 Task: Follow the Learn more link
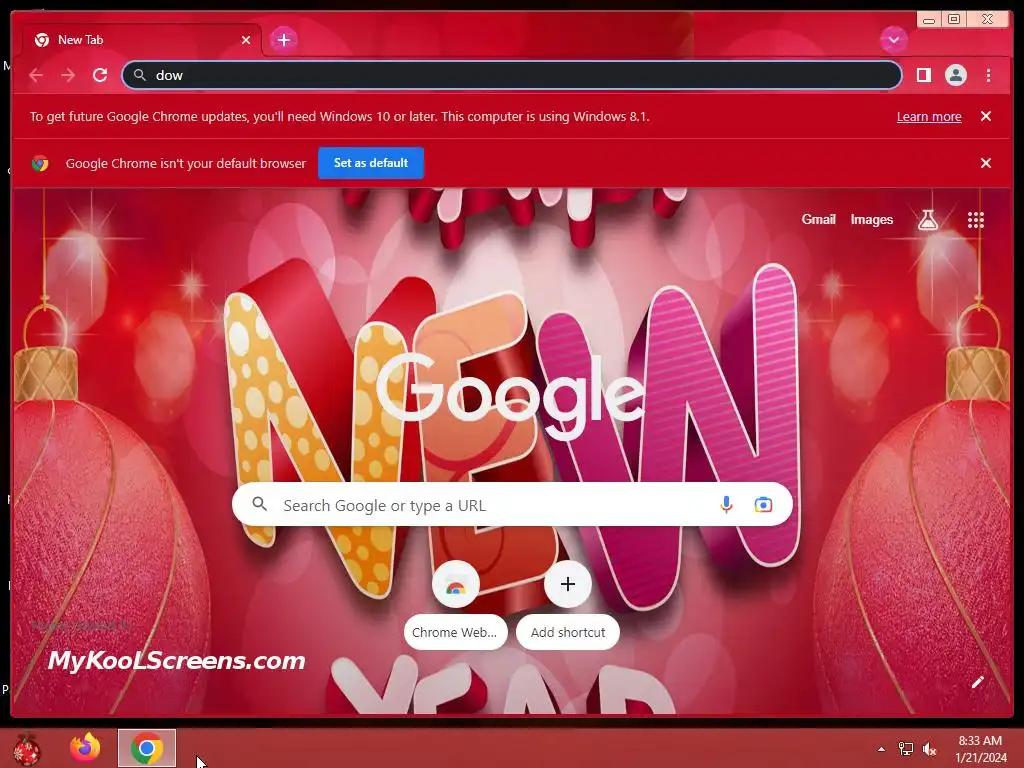coord(929,116)
